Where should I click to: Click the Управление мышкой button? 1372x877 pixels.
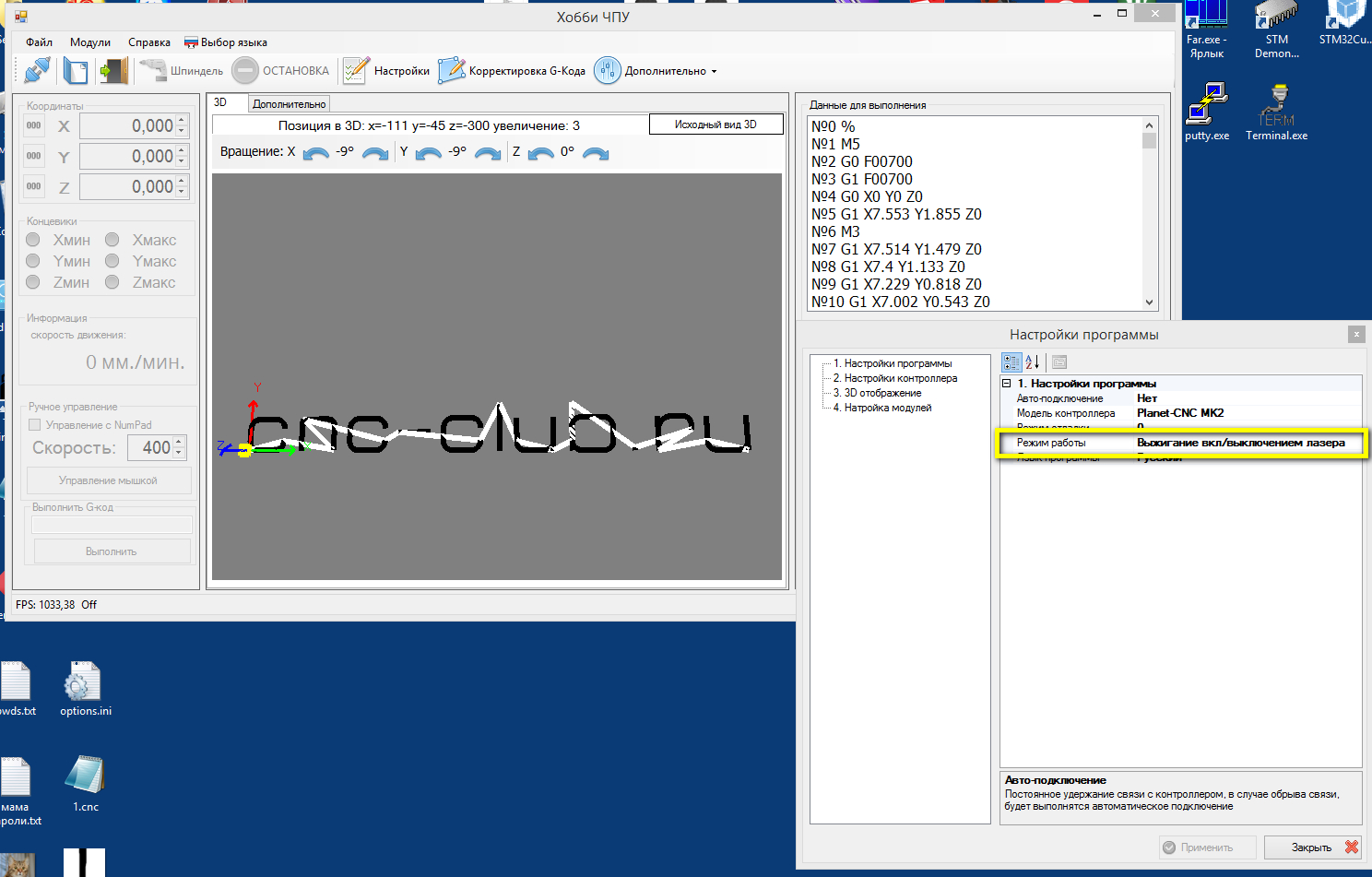pos(109,480)
